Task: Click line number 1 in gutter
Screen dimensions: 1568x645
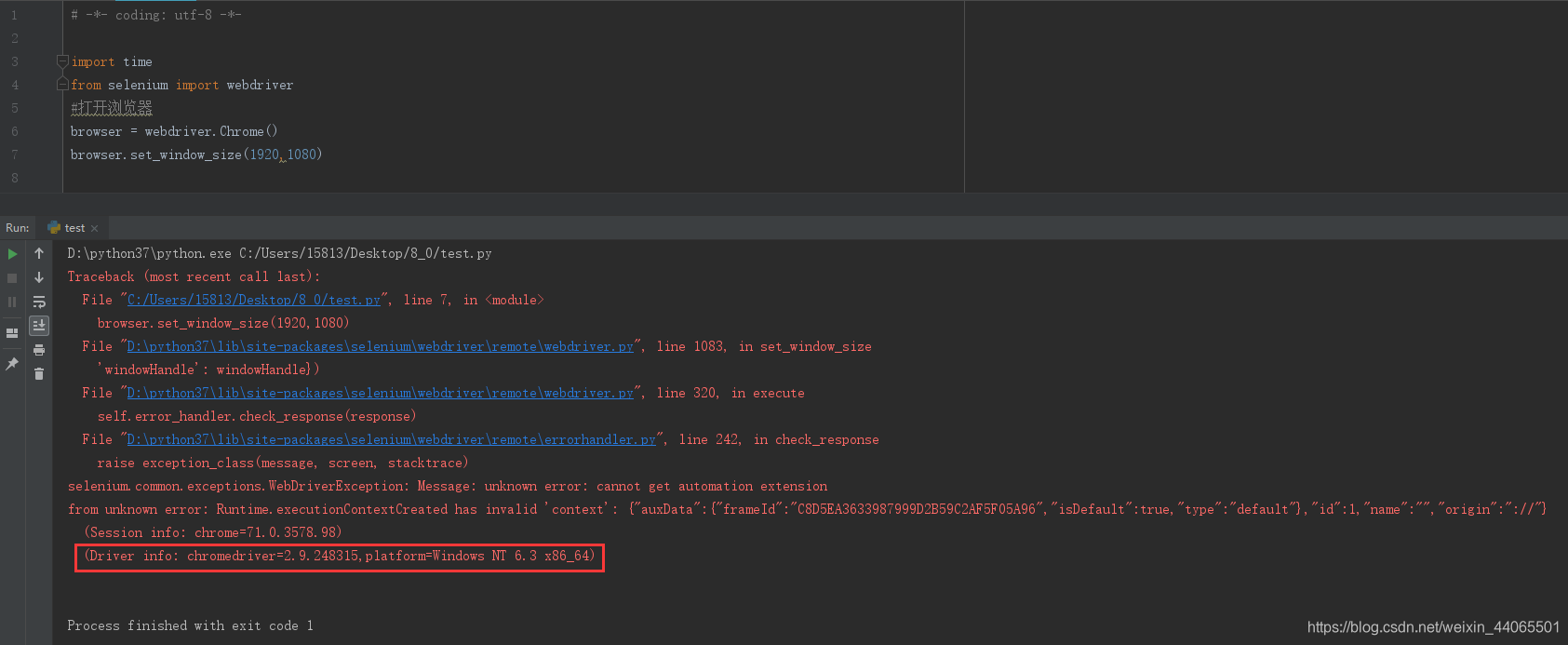Action: [x=14, y=15]
